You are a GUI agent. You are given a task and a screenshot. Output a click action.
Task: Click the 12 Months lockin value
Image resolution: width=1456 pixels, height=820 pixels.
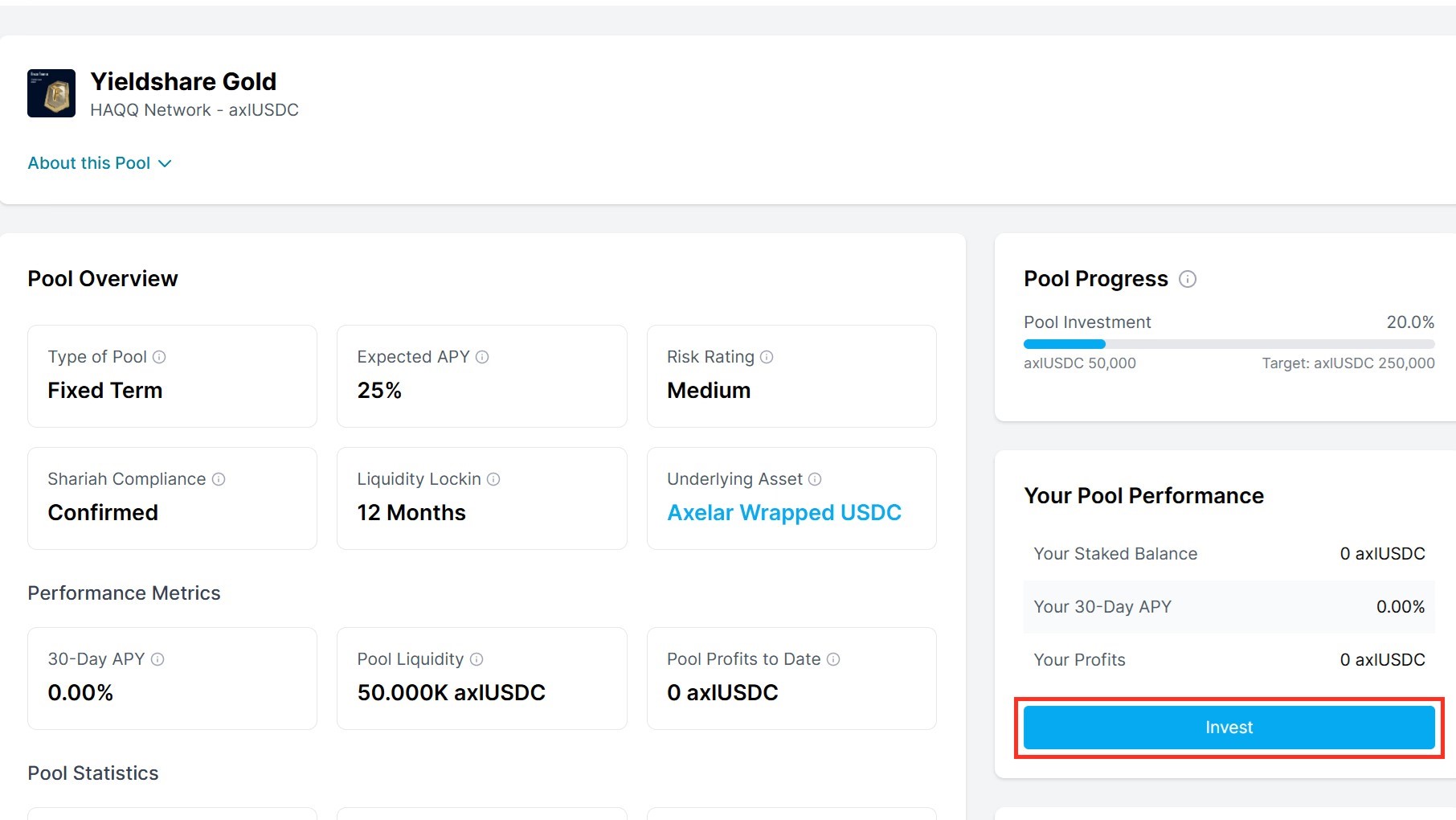tap(411, 513)
